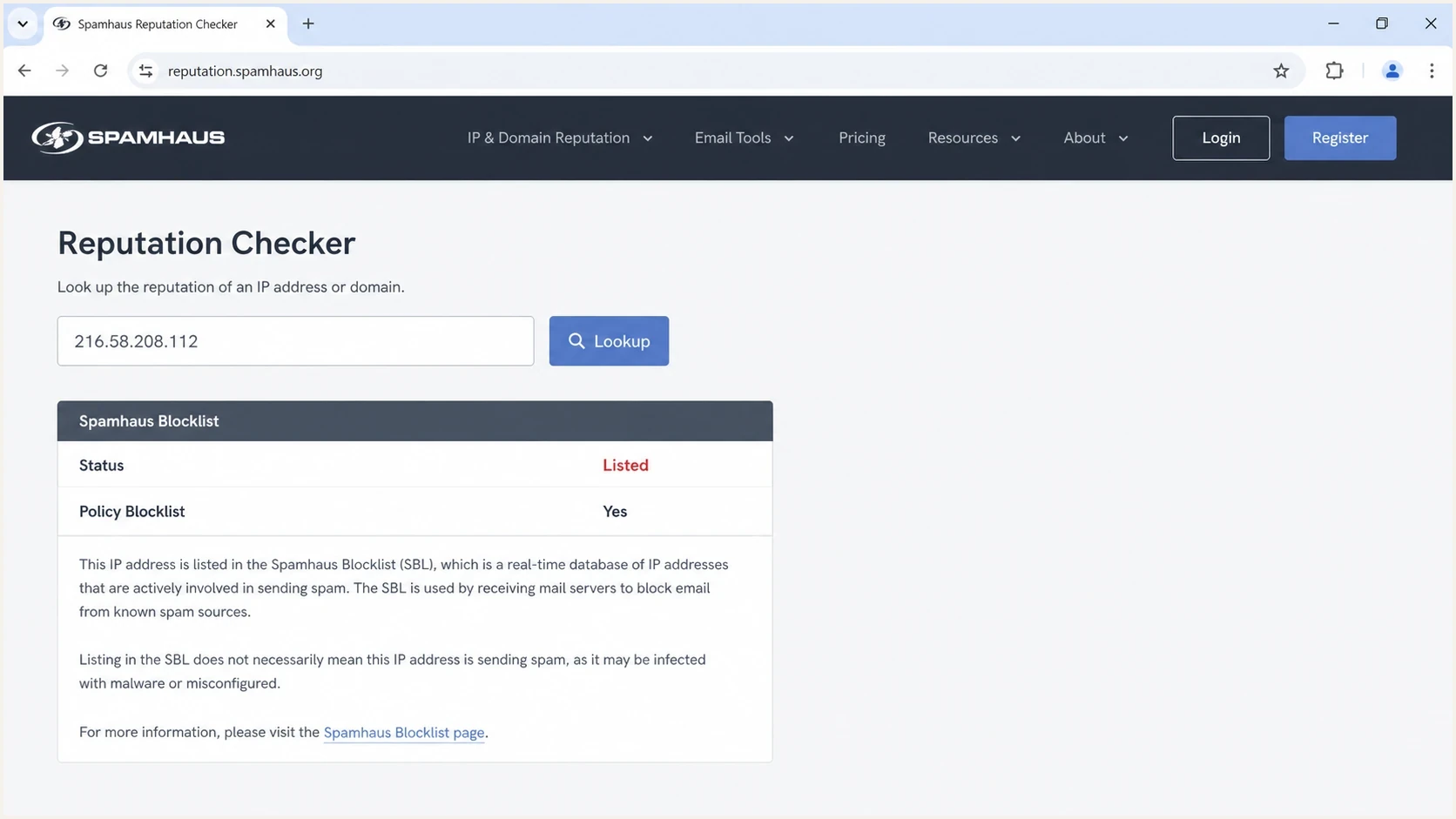This screenshot has height=819, width=1456.
Task: Click the Spamhaus logo in the header
Action: click(128, 138)
